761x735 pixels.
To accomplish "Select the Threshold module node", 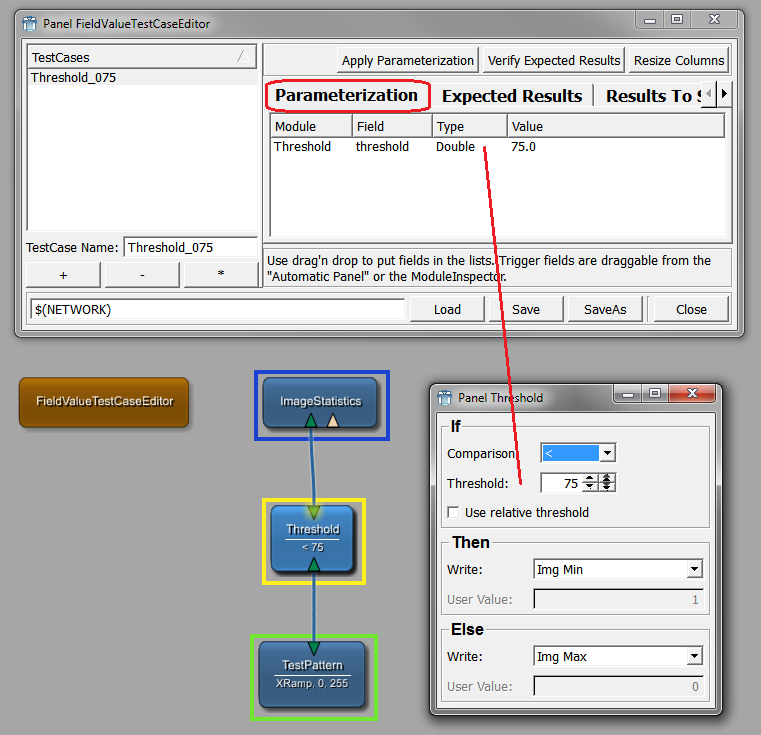I will click(313, 537).
